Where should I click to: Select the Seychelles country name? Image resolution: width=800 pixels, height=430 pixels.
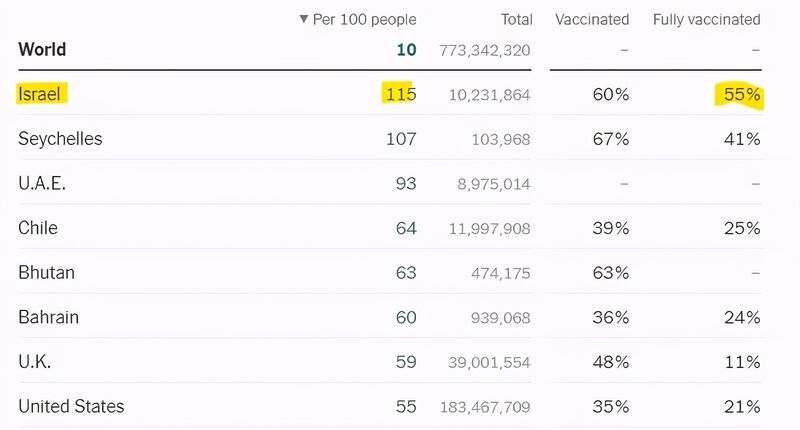click(60, 139)
